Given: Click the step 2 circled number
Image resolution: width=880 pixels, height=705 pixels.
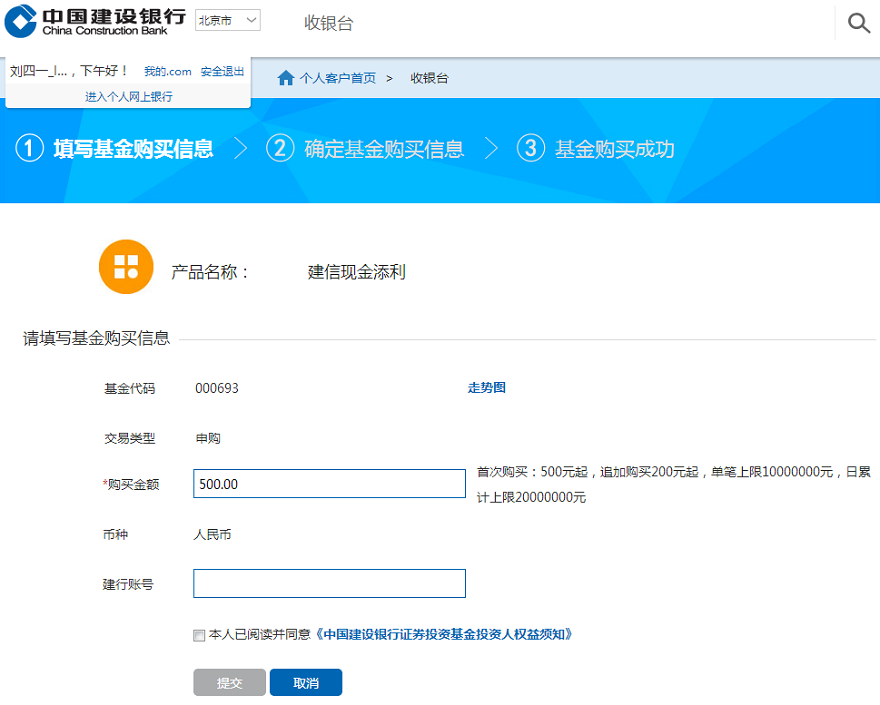Looking at the screenshot, I should (x=280, y=149).
